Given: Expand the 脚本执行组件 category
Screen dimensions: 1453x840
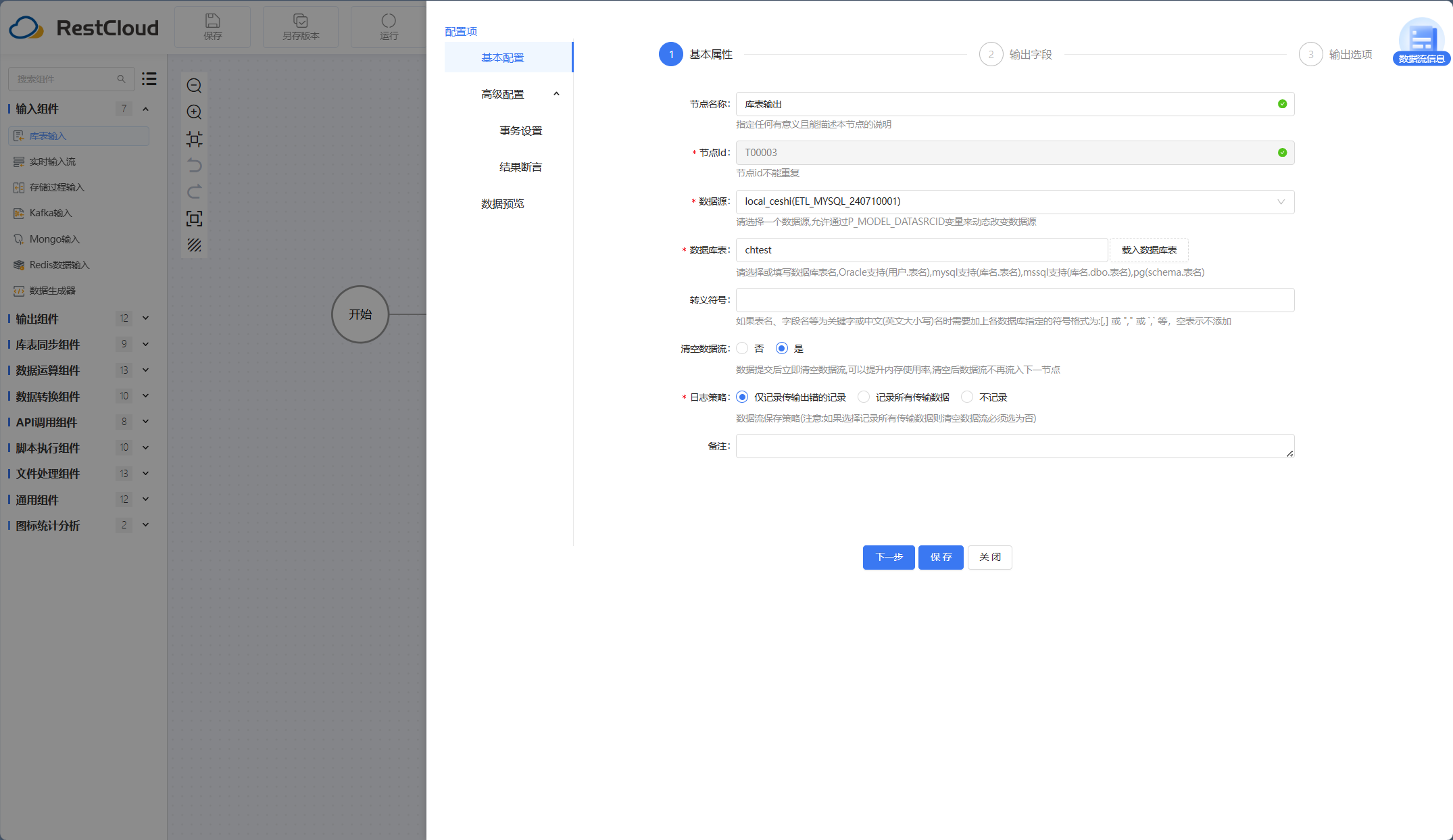Looking at the screenshot, I should (x=145, y=447).
